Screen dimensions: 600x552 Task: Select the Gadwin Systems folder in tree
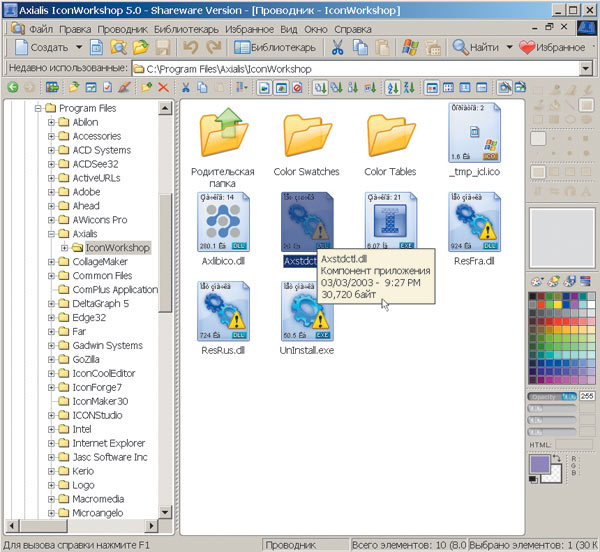pos(108,345)
